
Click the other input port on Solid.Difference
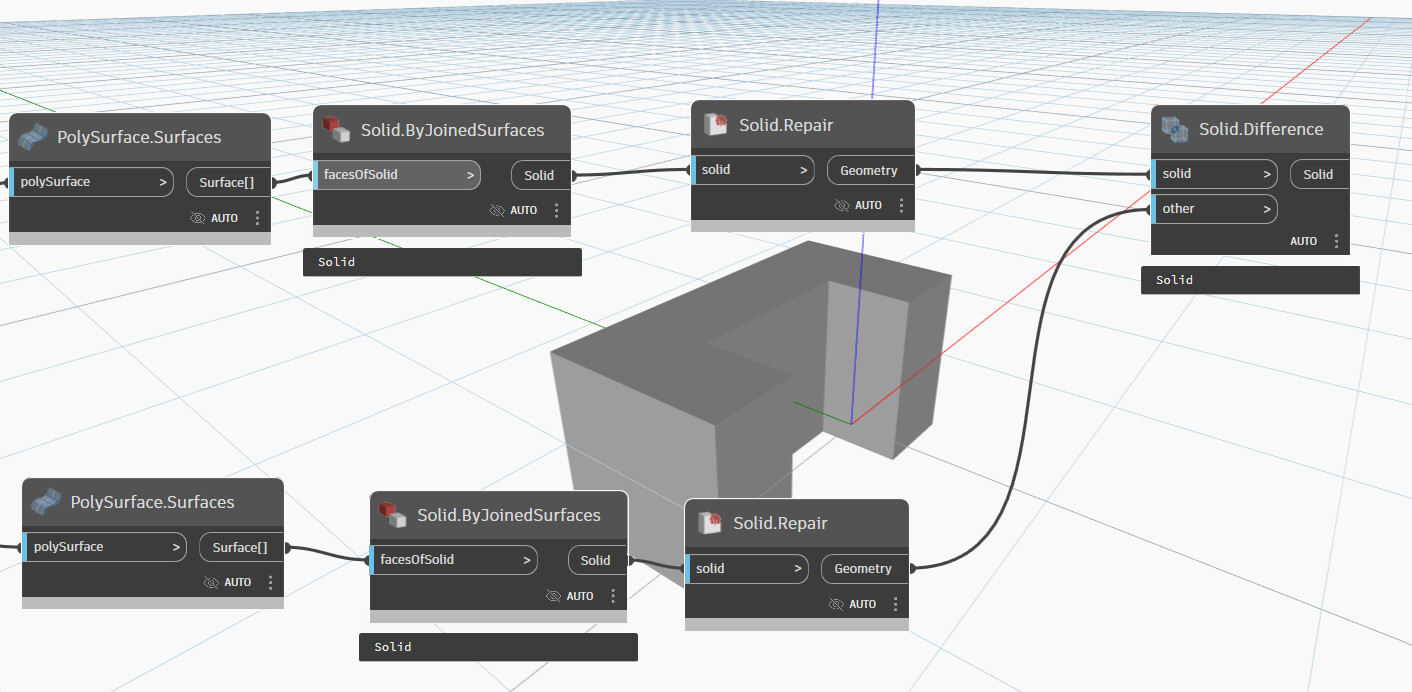pos(1215,209)
